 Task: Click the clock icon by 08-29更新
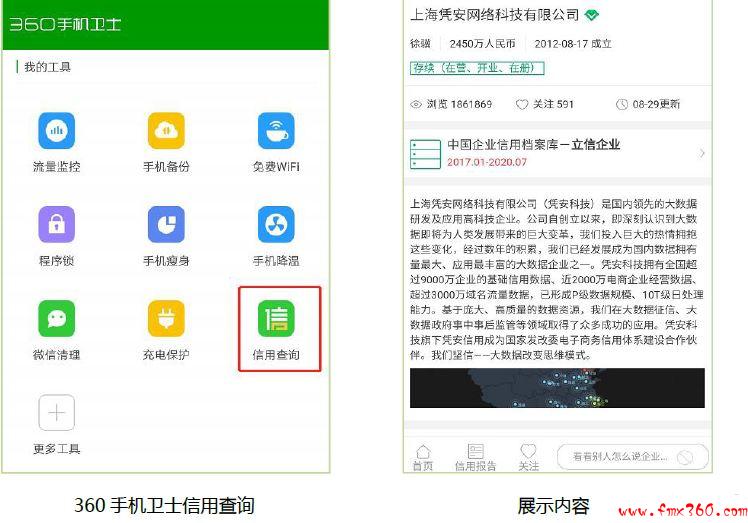[622, 104]
